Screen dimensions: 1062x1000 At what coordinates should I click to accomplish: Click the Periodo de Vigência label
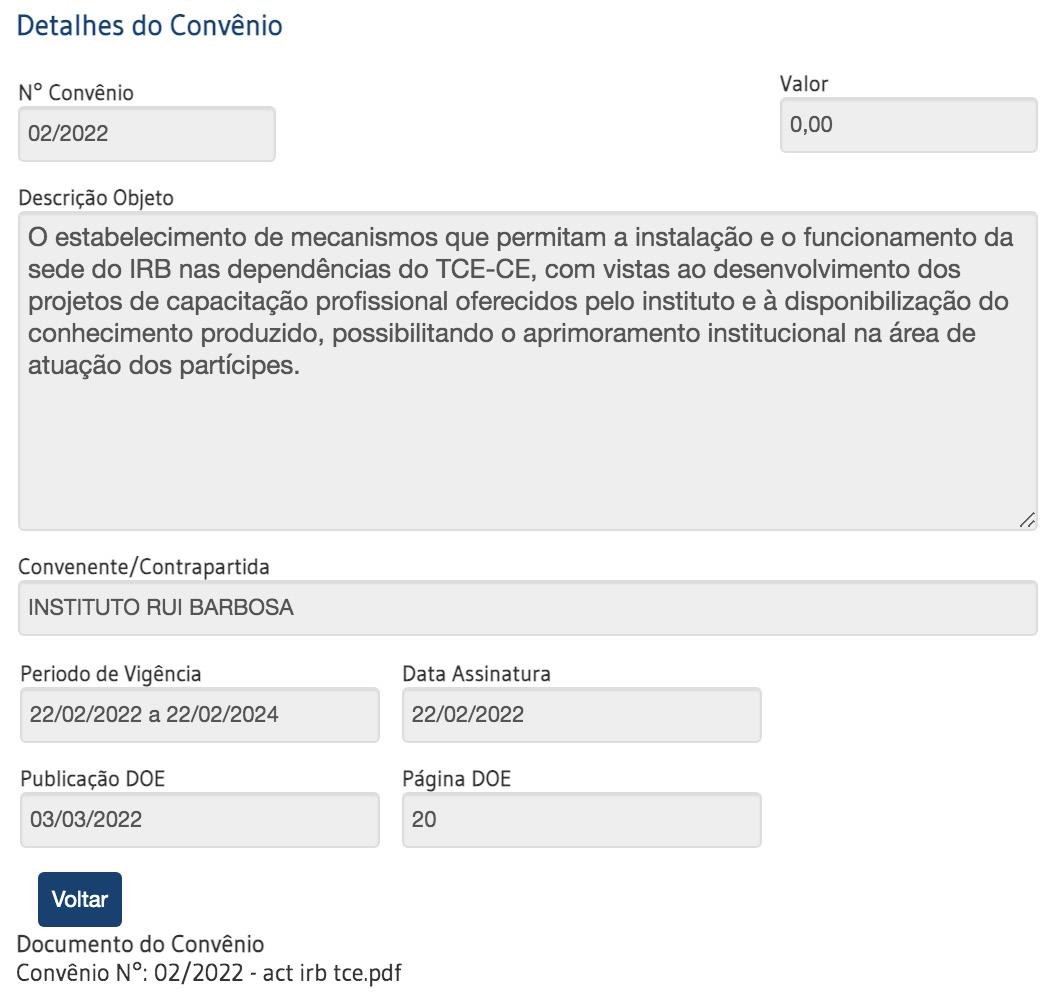tap(111, 674)
